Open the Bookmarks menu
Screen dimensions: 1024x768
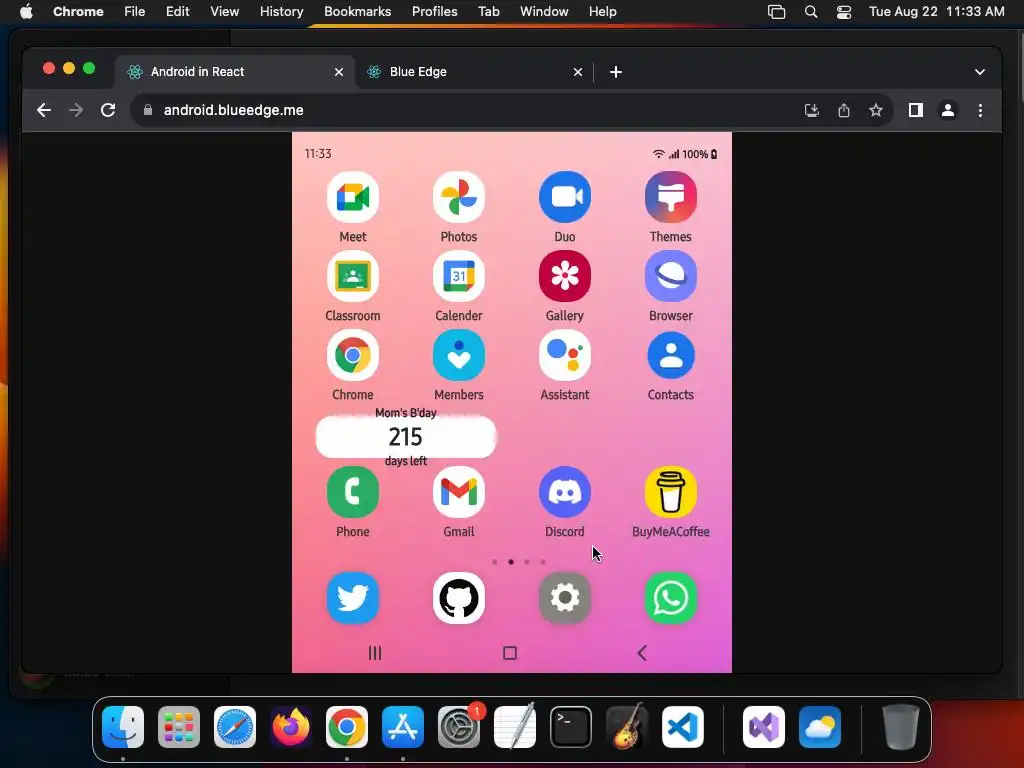(x=357, y=11)
